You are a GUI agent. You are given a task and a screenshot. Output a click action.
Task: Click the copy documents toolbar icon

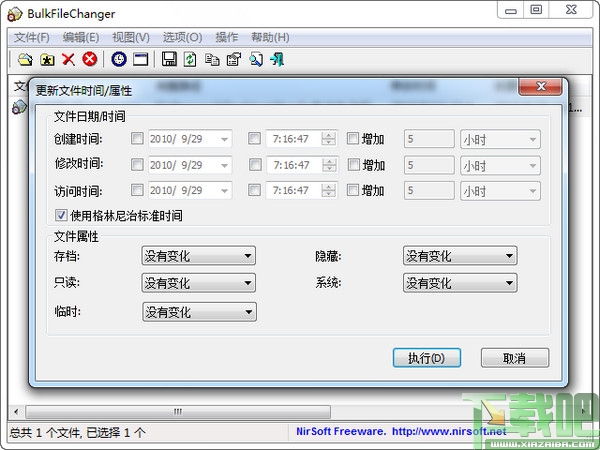212,60
